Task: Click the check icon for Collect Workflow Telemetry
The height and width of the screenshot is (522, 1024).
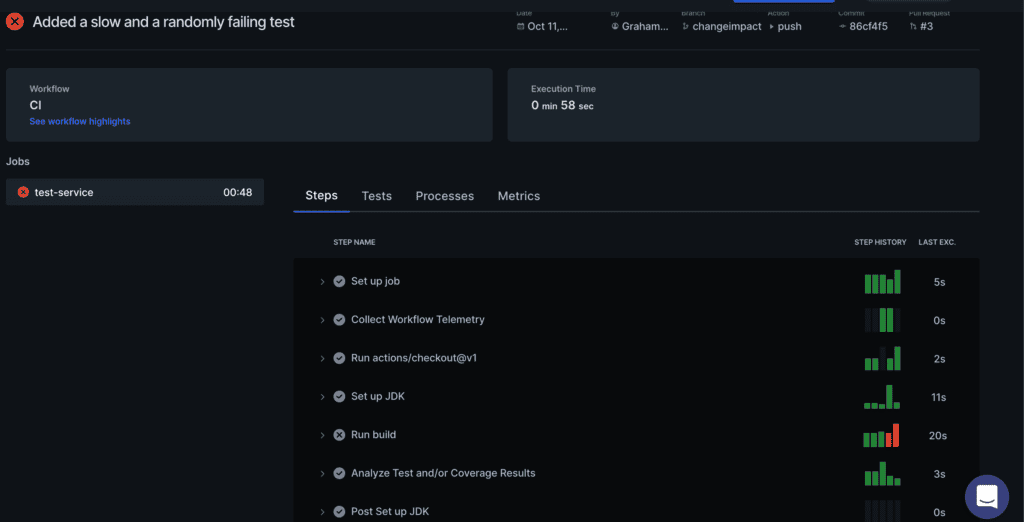Action: (x=339, y=320)
